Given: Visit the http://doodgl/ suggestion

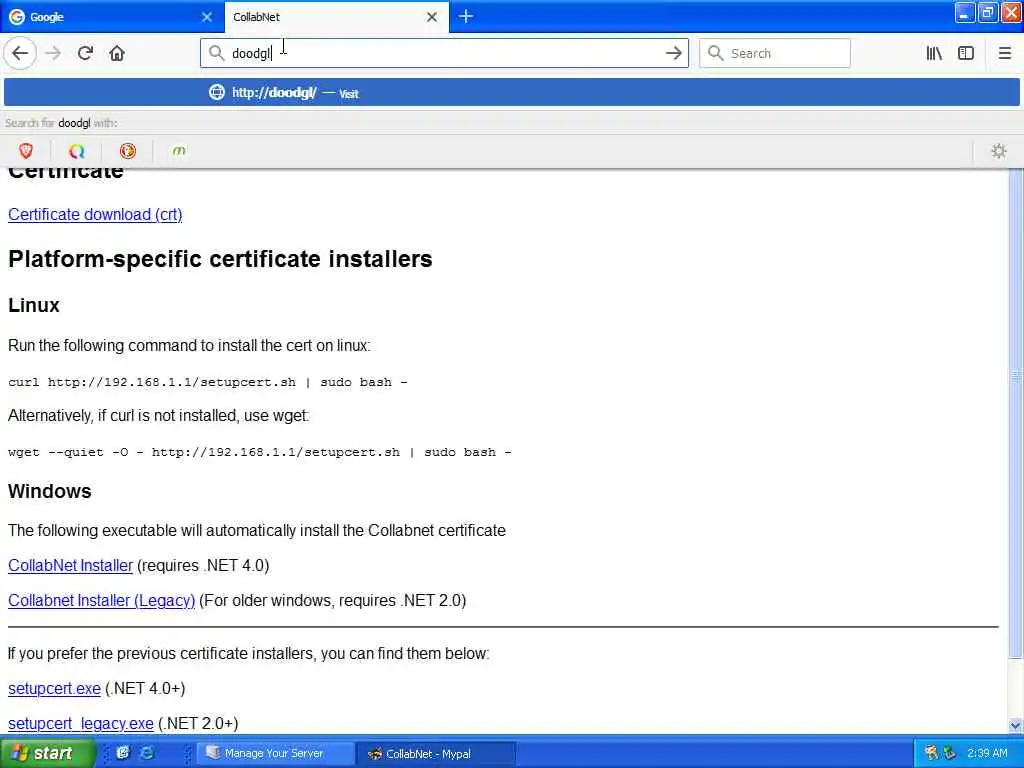Looking at the screenshot, I should (x=511, y=92).
